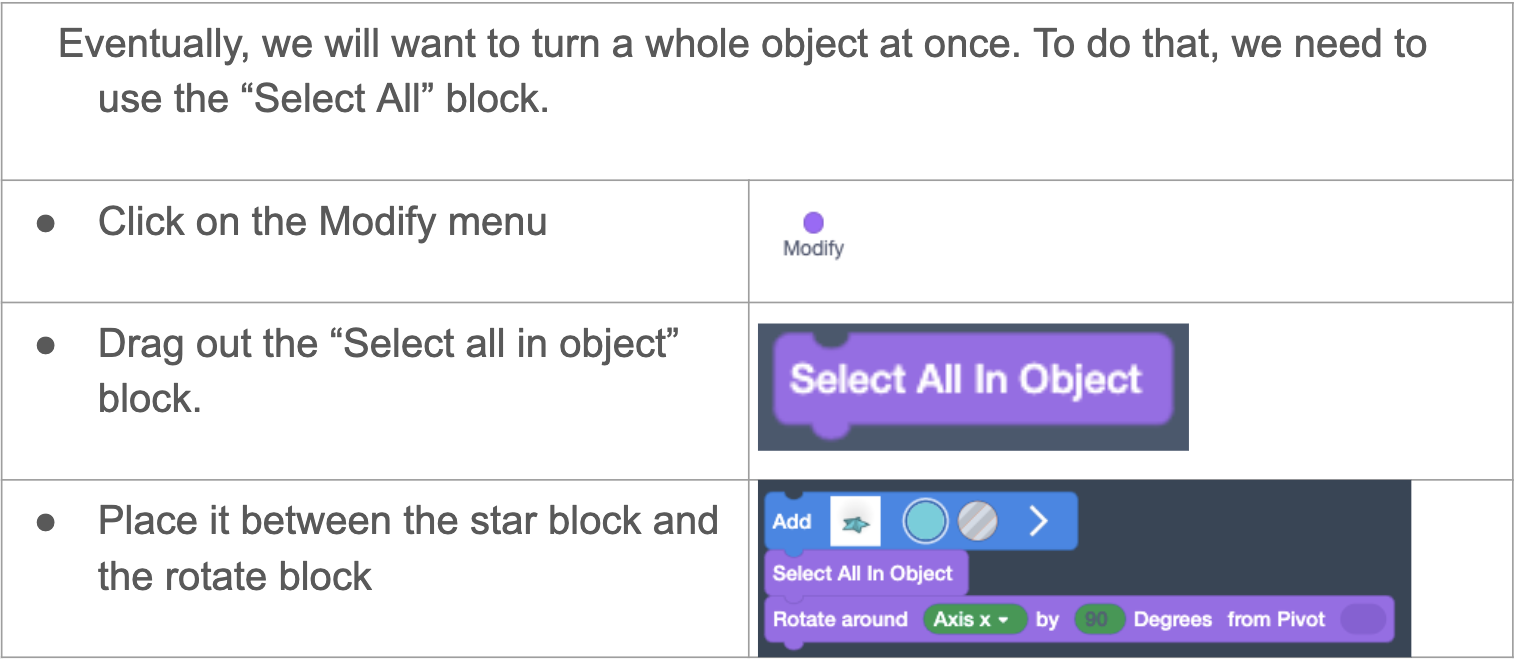1516x660 pixels.
Task: Click the star shape thumbnail in Add block
Action: coord(855,521)
